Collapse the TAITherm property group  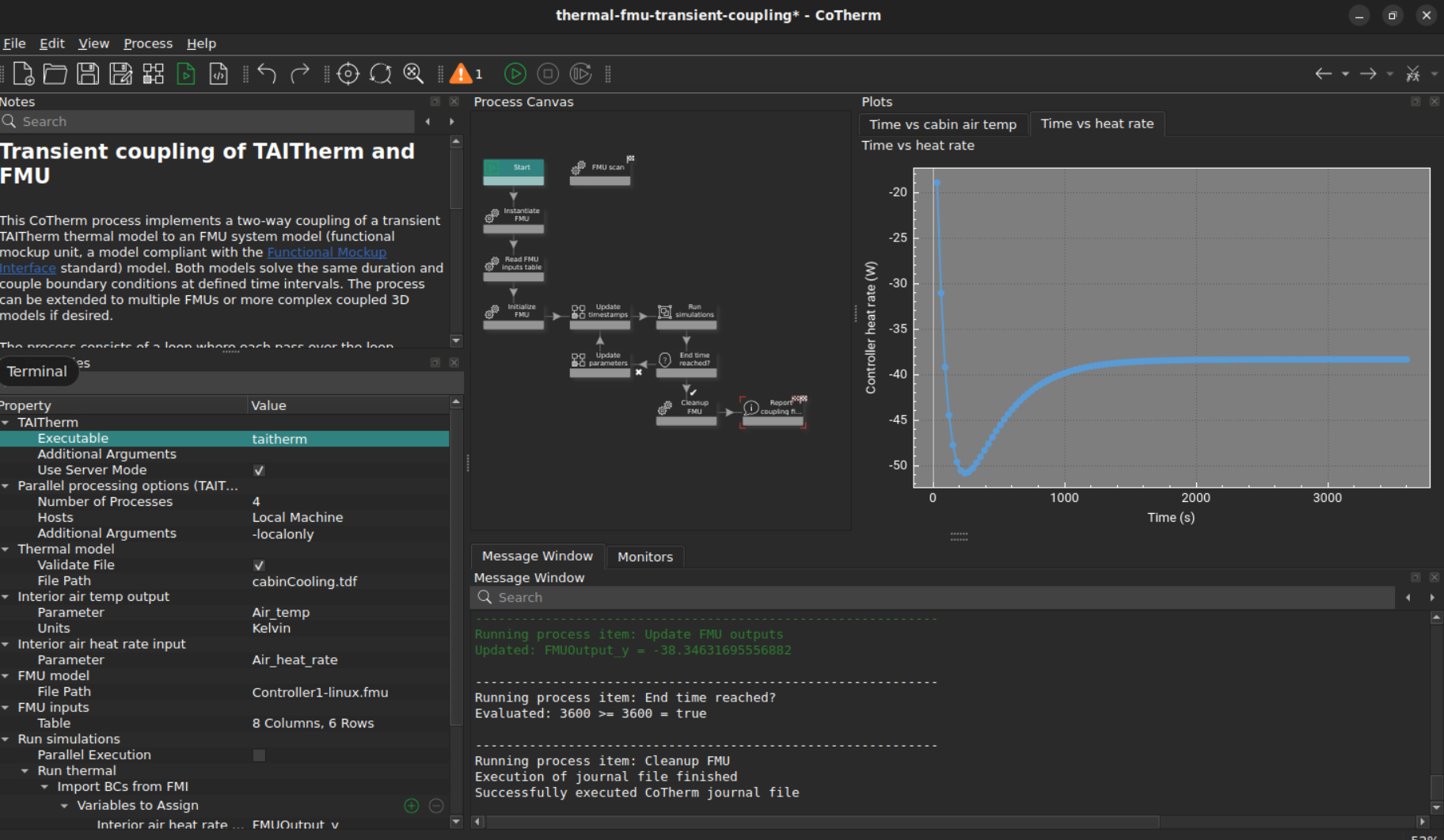point(6,423)
